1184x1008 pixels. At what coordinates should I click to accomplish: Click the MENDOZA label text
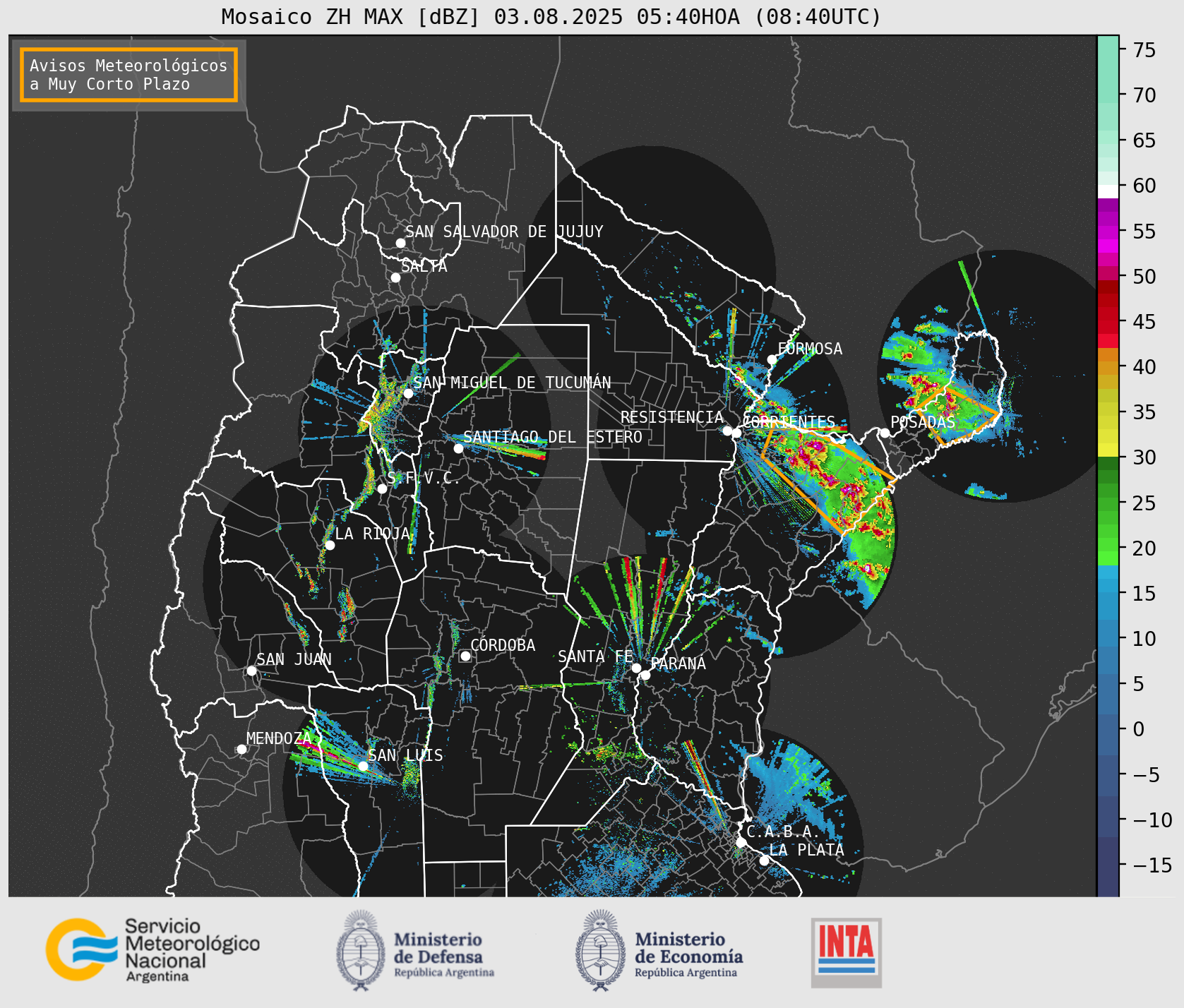pyautogui.click(x=279, y=738)
